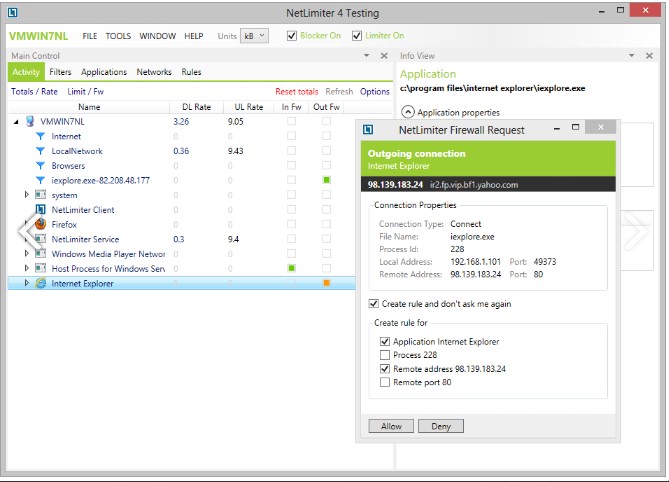The width and height of the screenshot is (669, 482).
Task: Check the Remote port 80 option
Action: 385,382
